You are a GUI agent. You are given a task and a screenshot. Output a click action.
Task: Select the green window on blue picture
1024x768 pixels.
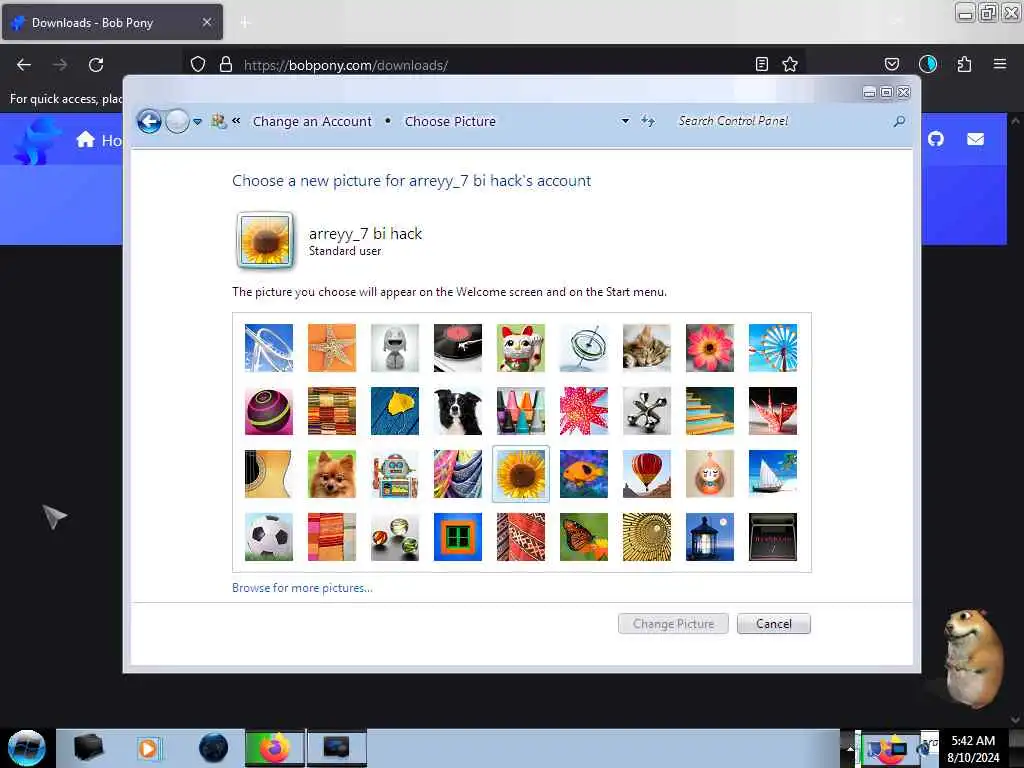(x=458, y=537)
